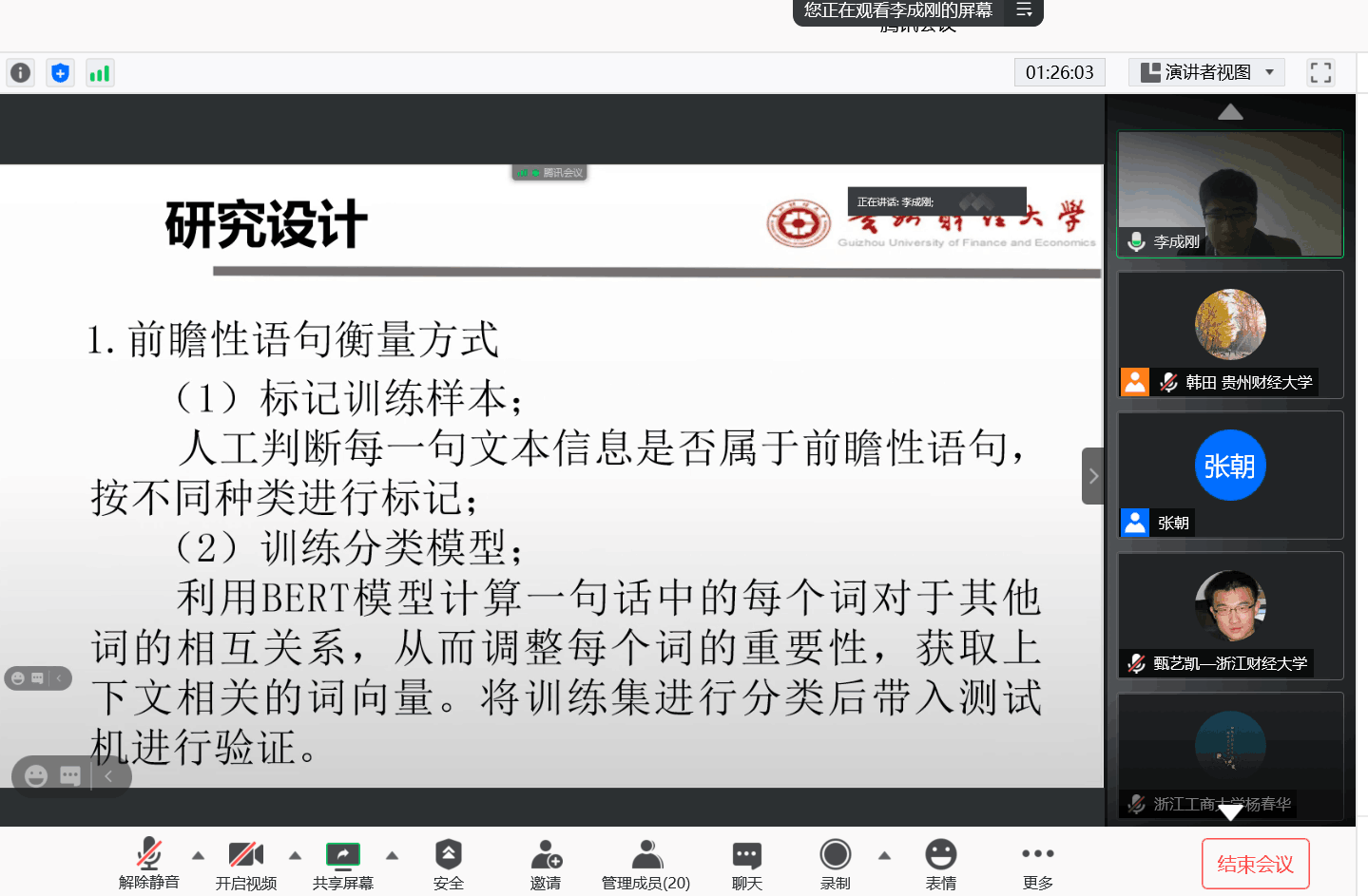The height and width of the screenshot is (896, 1368).
Task: Click the blue security shield icon
Action: [60, 73]
